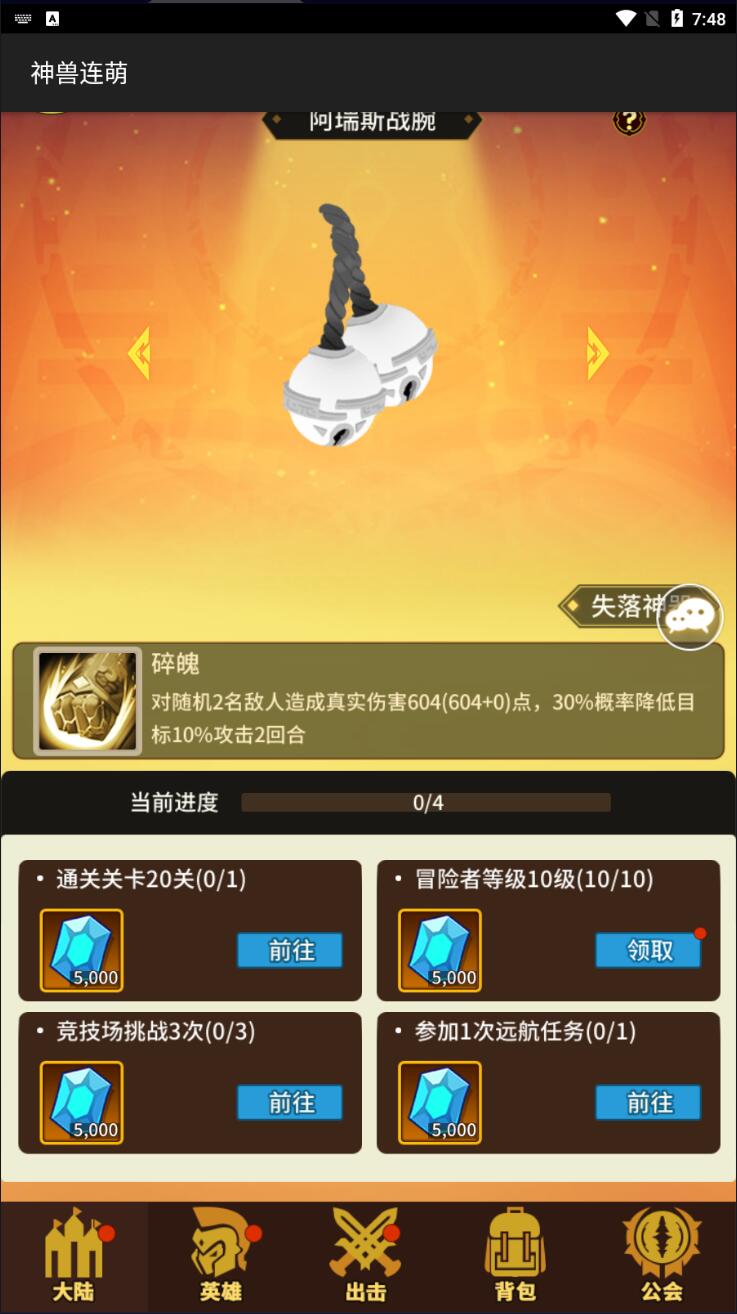Tap gem reward for 竞技场挑战3次
The image size is (737, 1314).
click(x=82, y=1102)
